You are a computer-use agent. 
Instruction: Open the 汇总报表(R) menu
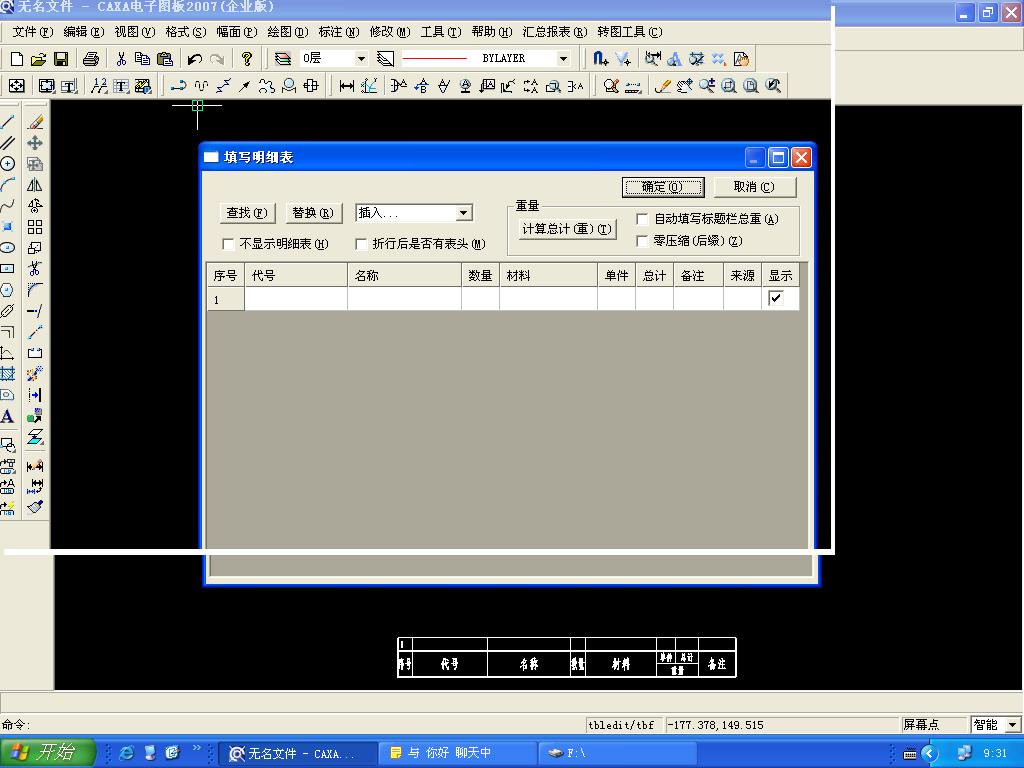554,32
